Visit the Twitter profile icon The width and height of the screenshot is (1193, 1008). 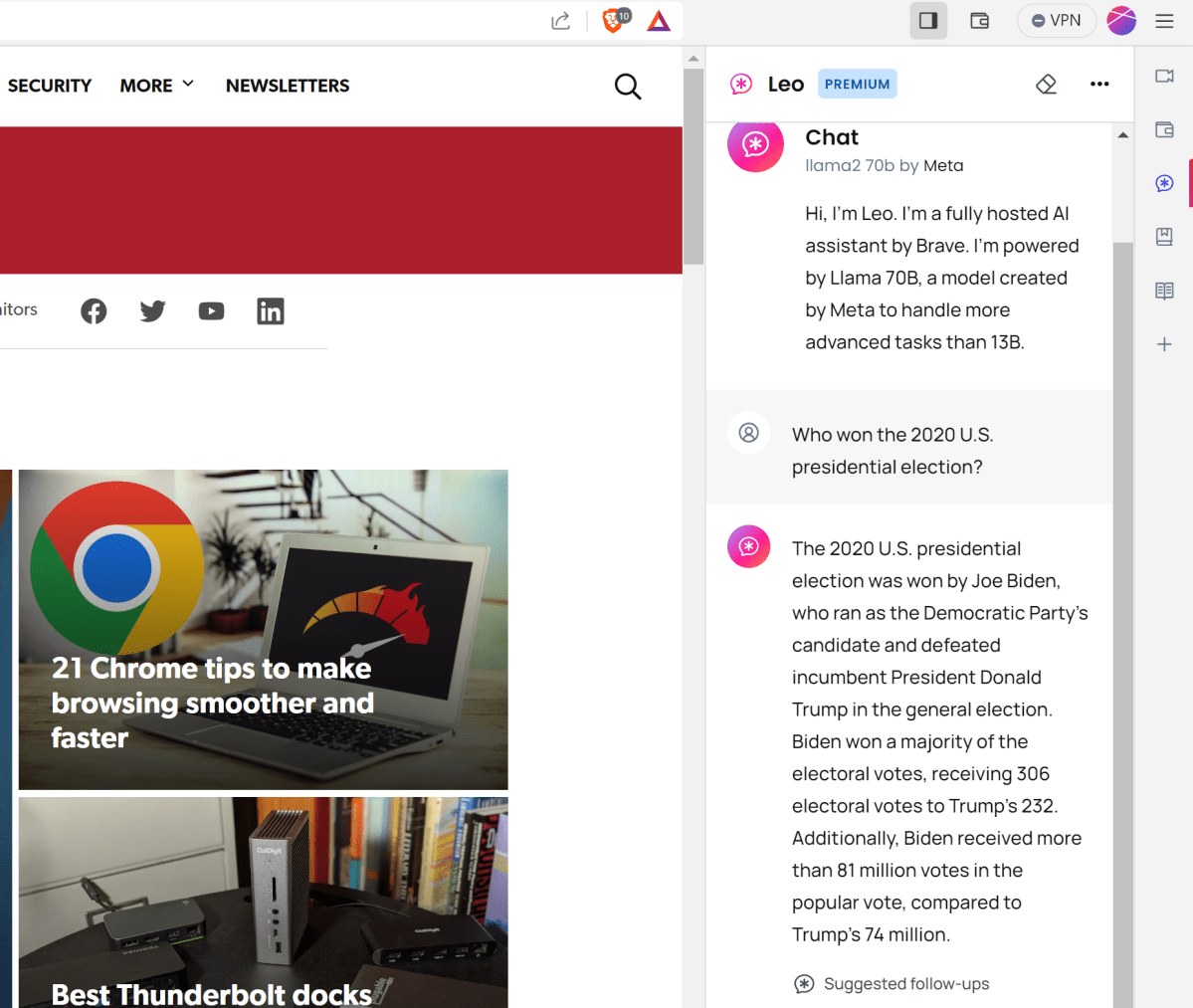[x=152, y=311]
